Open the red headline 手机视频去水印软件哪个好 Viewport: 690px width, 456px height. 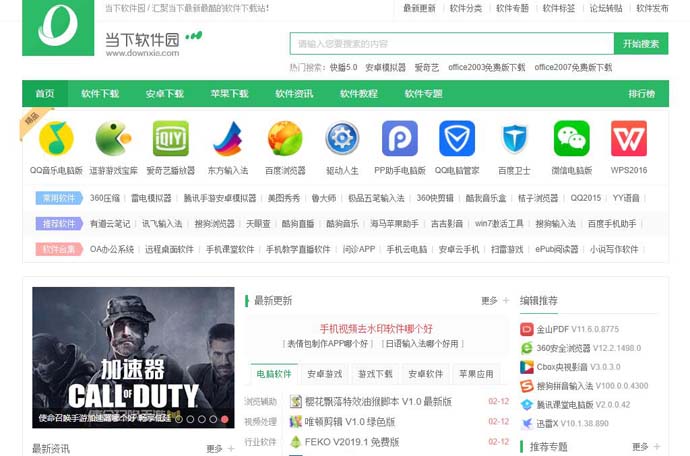pos(376,328)
